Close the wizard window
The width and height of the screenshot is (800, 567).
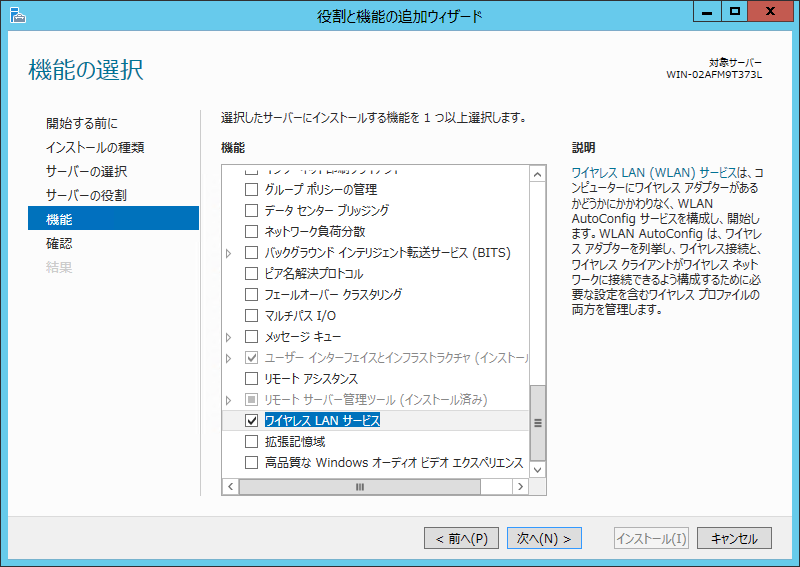[x=771, y=12]
